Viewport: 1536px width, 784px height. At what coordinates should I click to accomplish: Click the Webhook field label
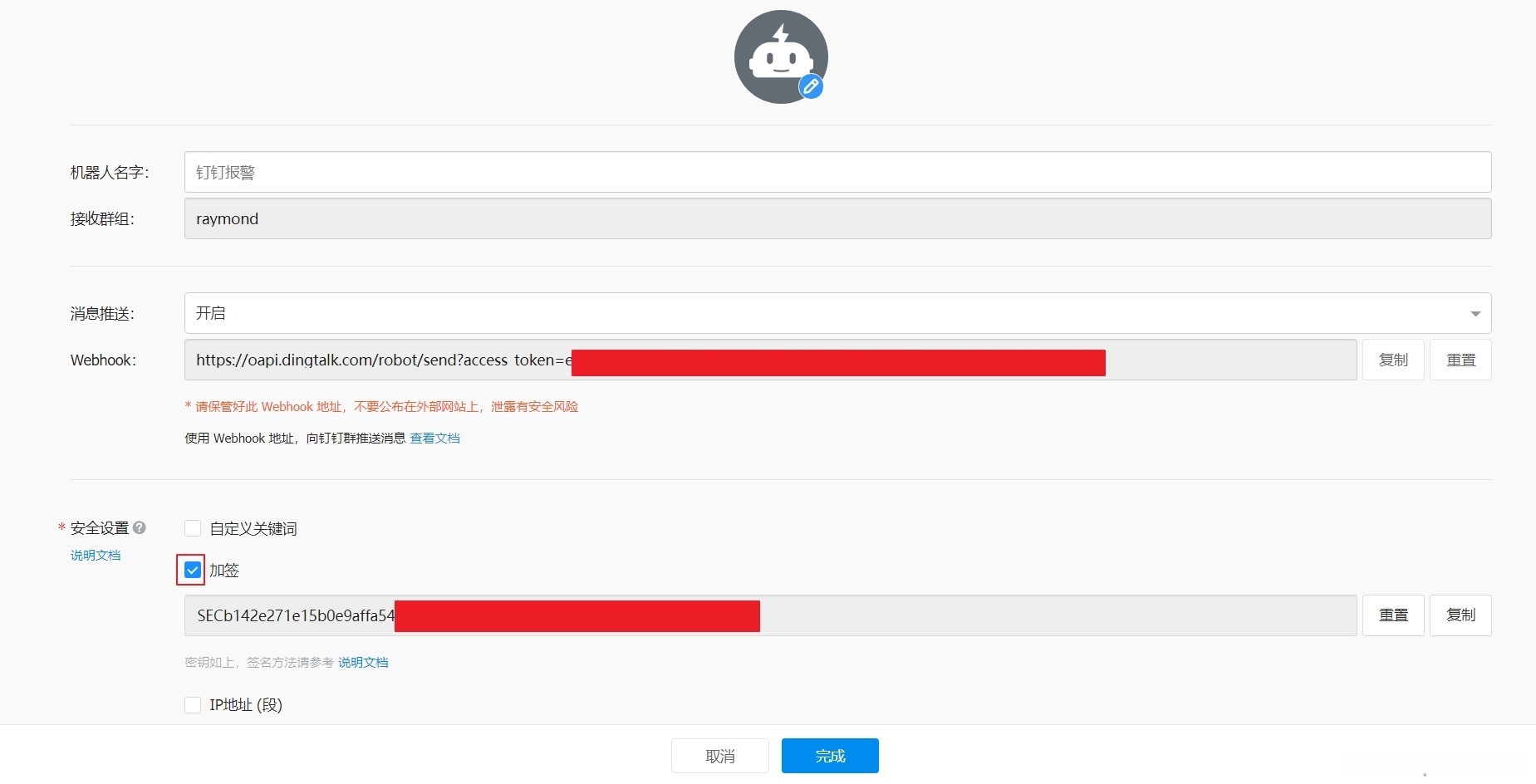[103, 360]
